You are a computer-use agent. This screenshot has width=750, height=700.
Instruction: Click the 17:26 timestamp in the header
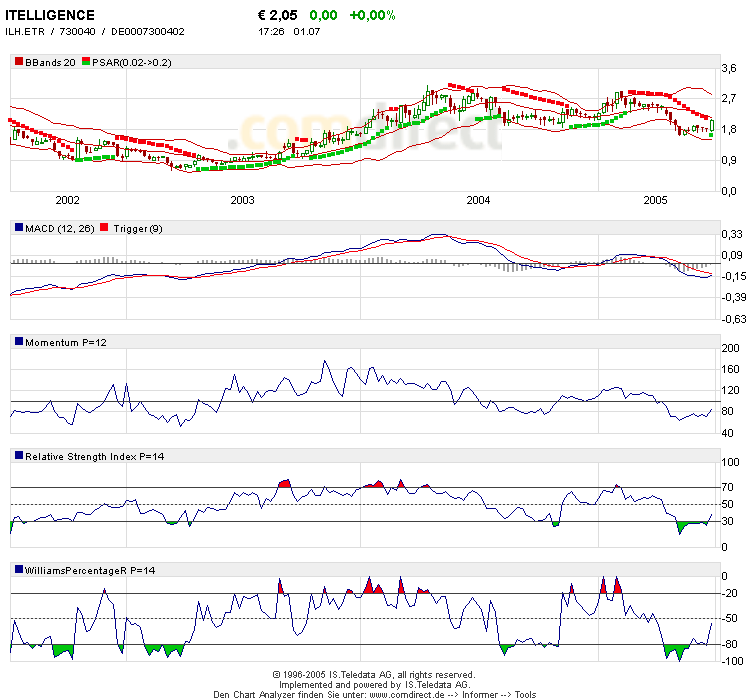(x=270, y=32)
